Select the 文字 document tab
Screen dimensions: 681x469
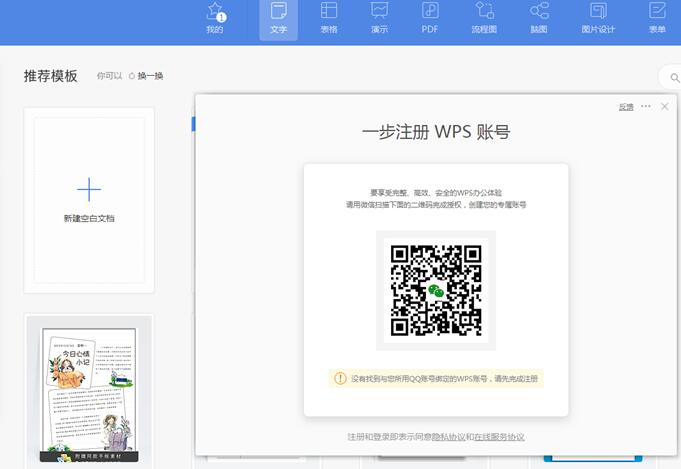tap(278, 20)
